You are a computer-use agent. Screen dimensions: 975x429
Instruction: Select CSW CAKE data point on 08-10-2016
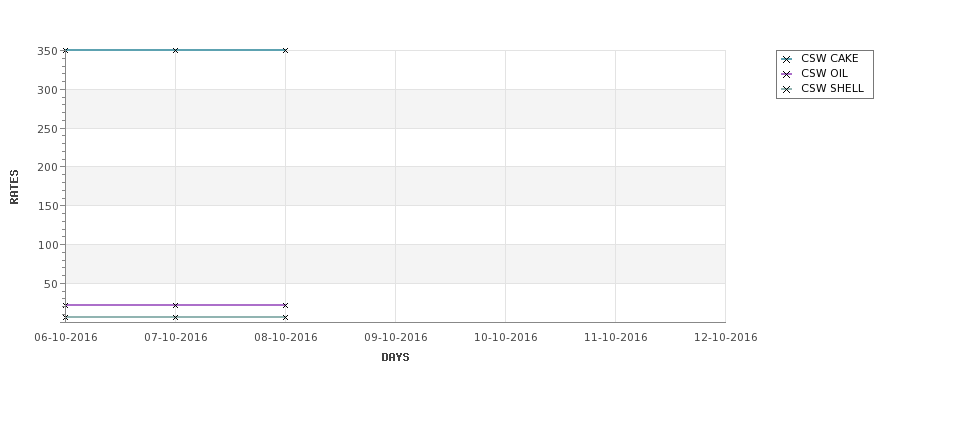pyautogui.click(x=285, y=50)
